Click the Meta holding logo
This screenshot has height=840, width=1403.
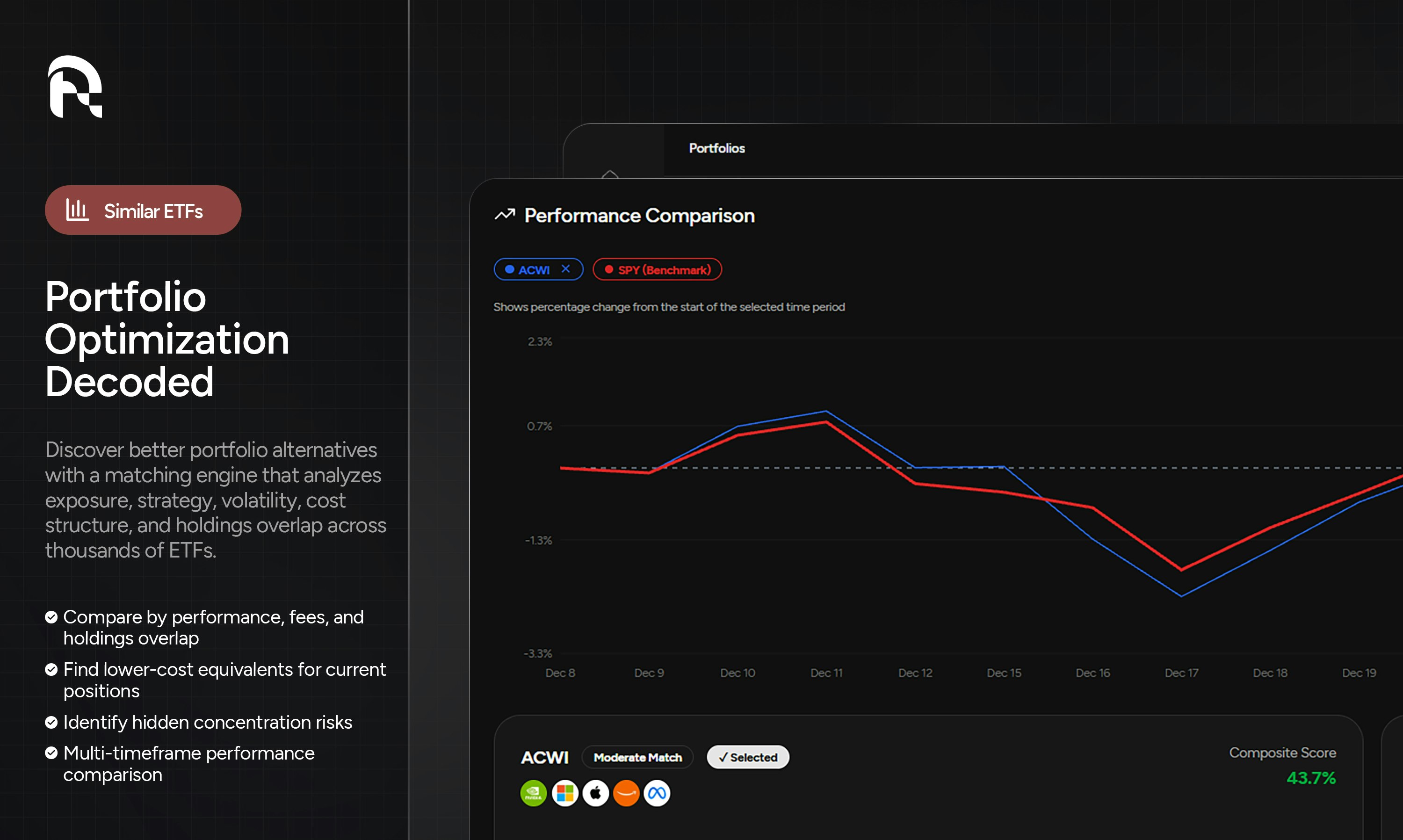[657, 793]
